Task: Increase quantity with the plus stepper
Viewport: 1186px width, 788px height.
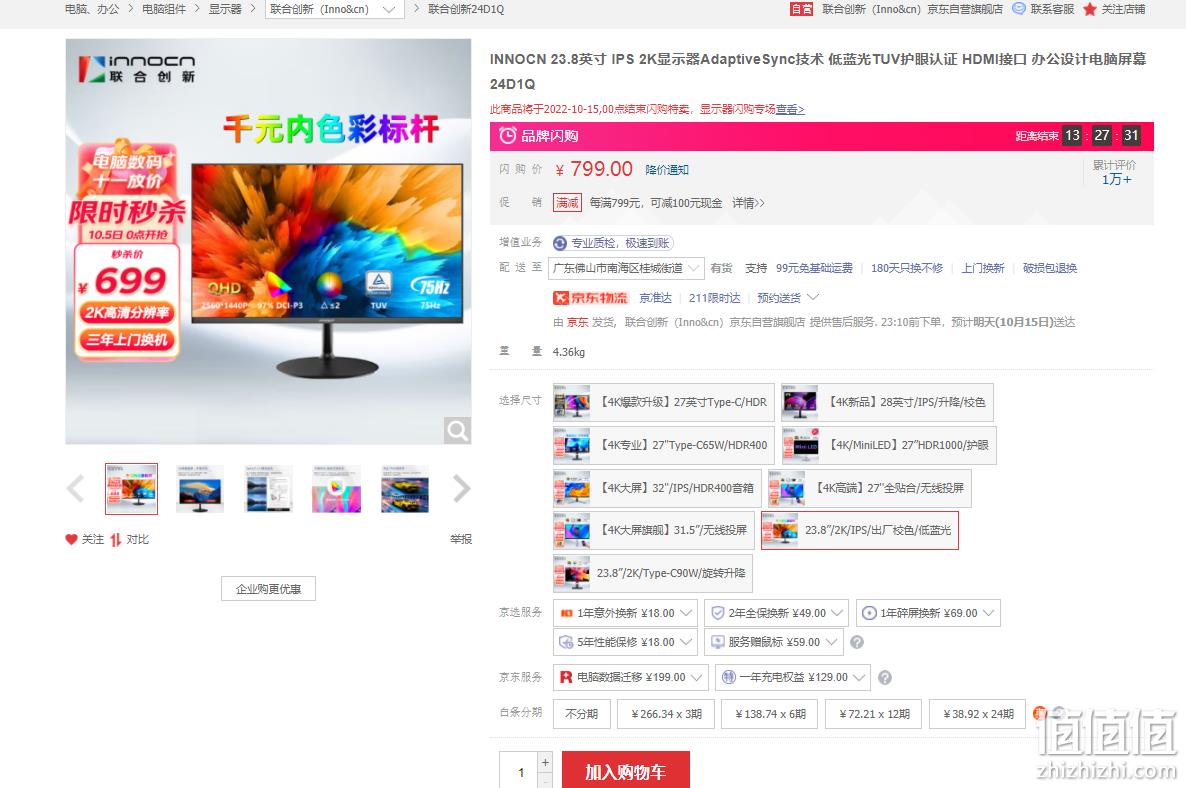Action: pos(545,762)
